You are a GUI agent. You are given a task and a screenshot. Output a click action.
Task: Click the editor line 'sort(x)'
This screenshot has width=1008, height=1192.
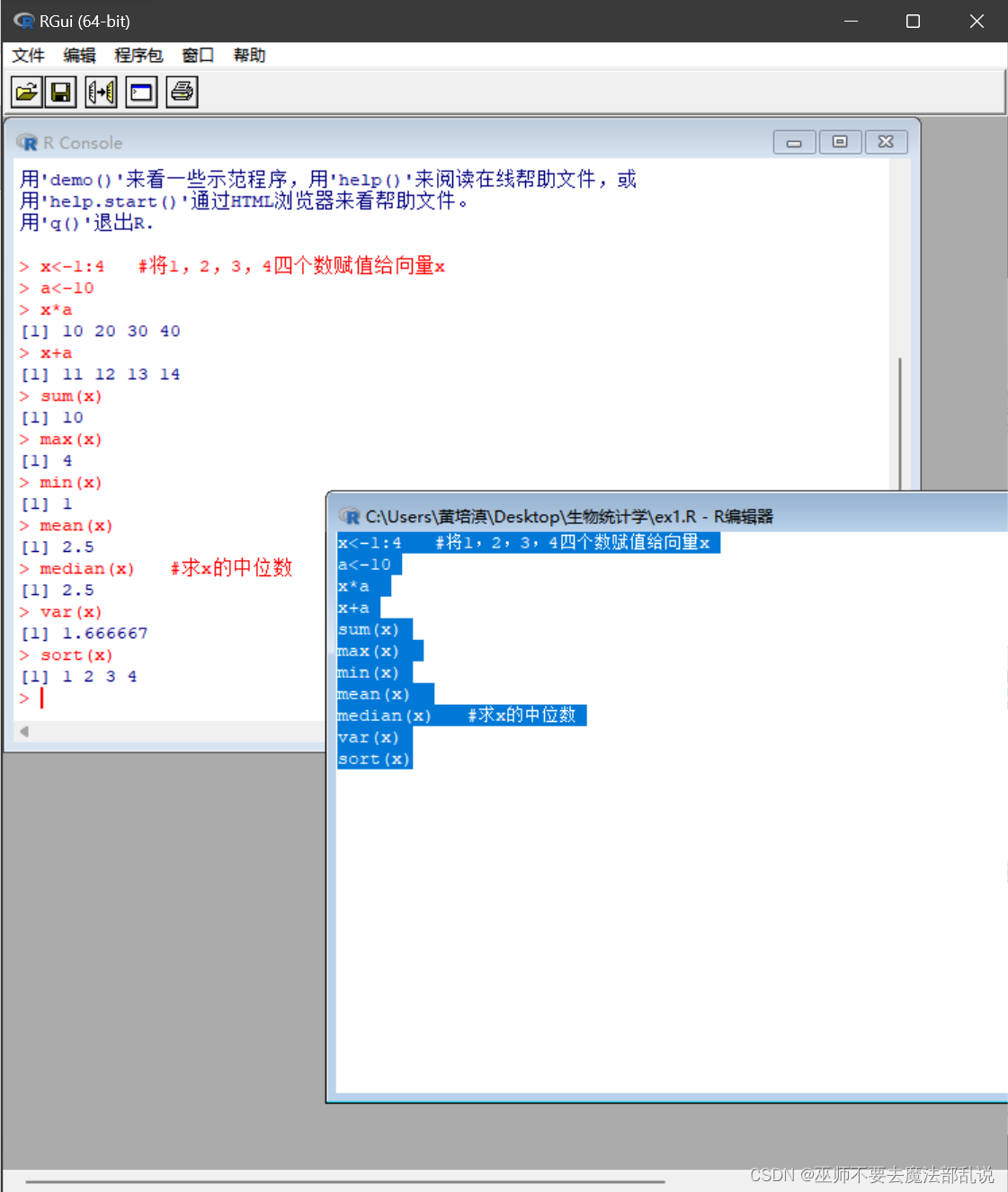point(374,759)
